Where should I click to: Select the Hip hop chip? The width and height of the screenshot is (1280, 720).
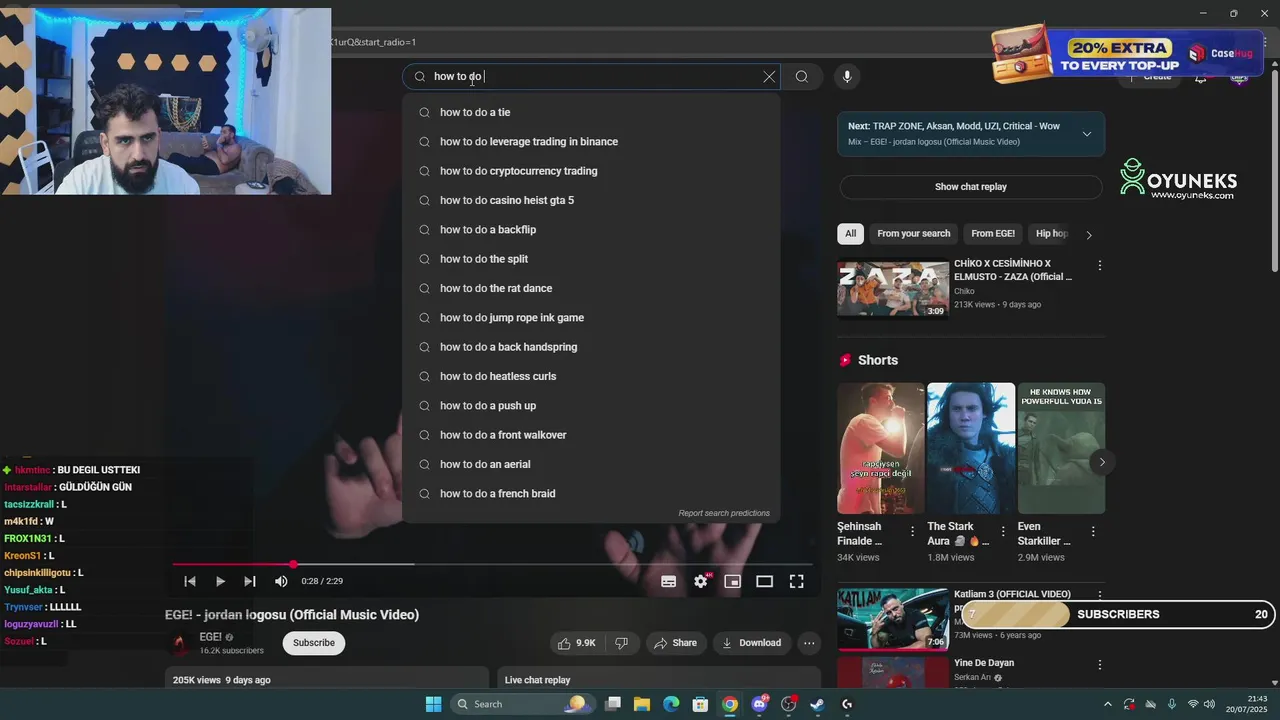(x=1051, y=234)
